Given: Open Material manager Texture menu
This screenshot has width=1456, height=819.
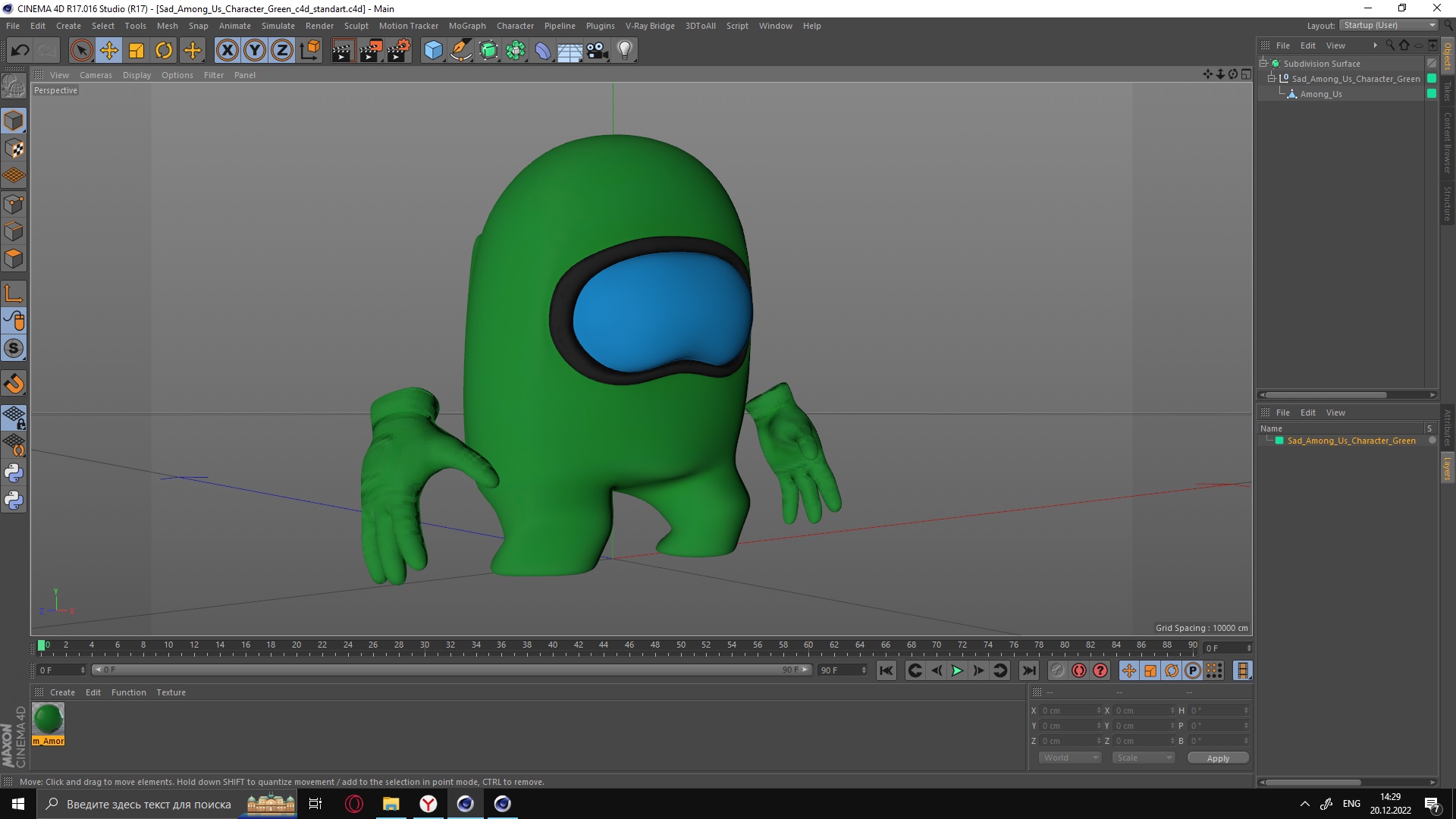Looking at the screenshot, I should (x=171, y=692).
